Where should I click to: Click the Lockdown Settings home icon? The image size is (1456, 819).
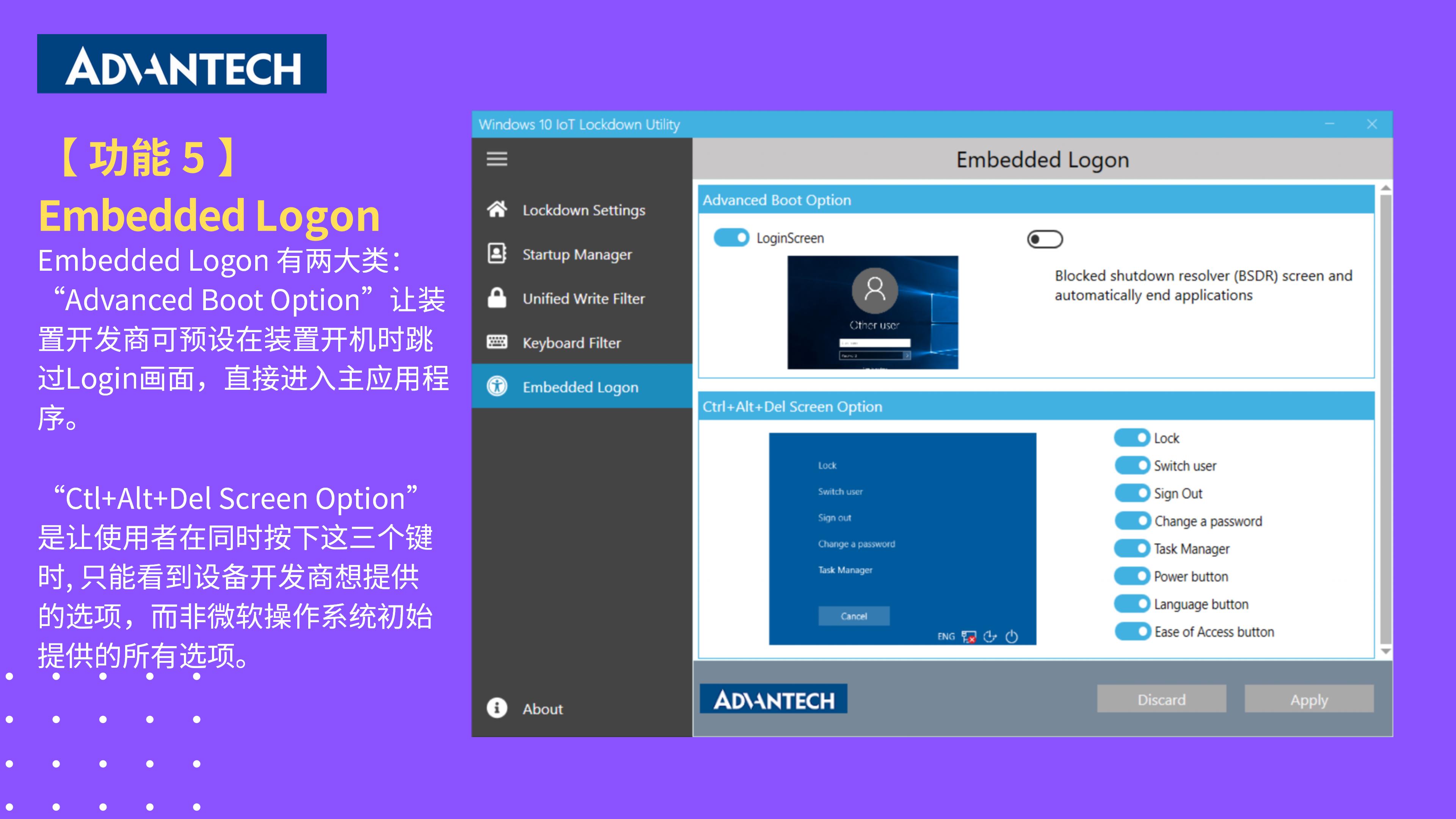coord(497,209)
